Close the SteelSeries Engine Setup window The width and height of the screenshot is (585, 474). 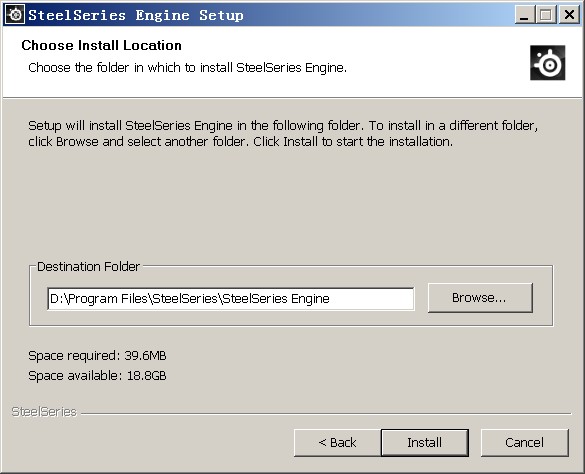[x=569, y=15]
